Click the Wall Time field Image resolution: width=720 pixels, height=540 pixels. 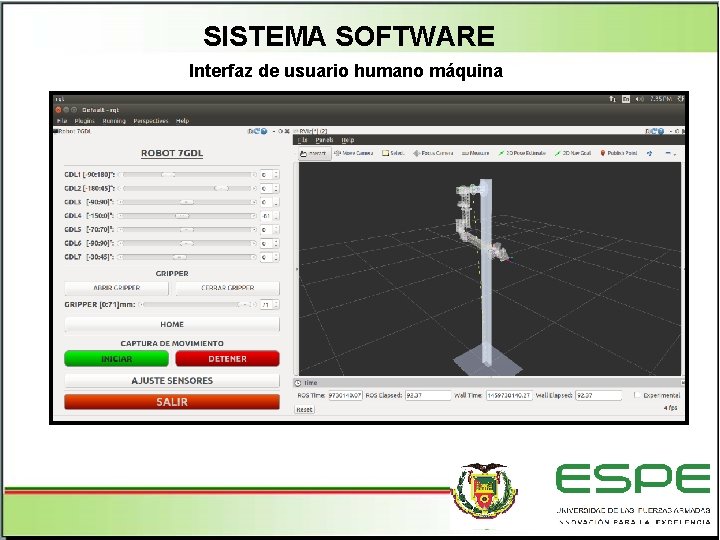509,395
